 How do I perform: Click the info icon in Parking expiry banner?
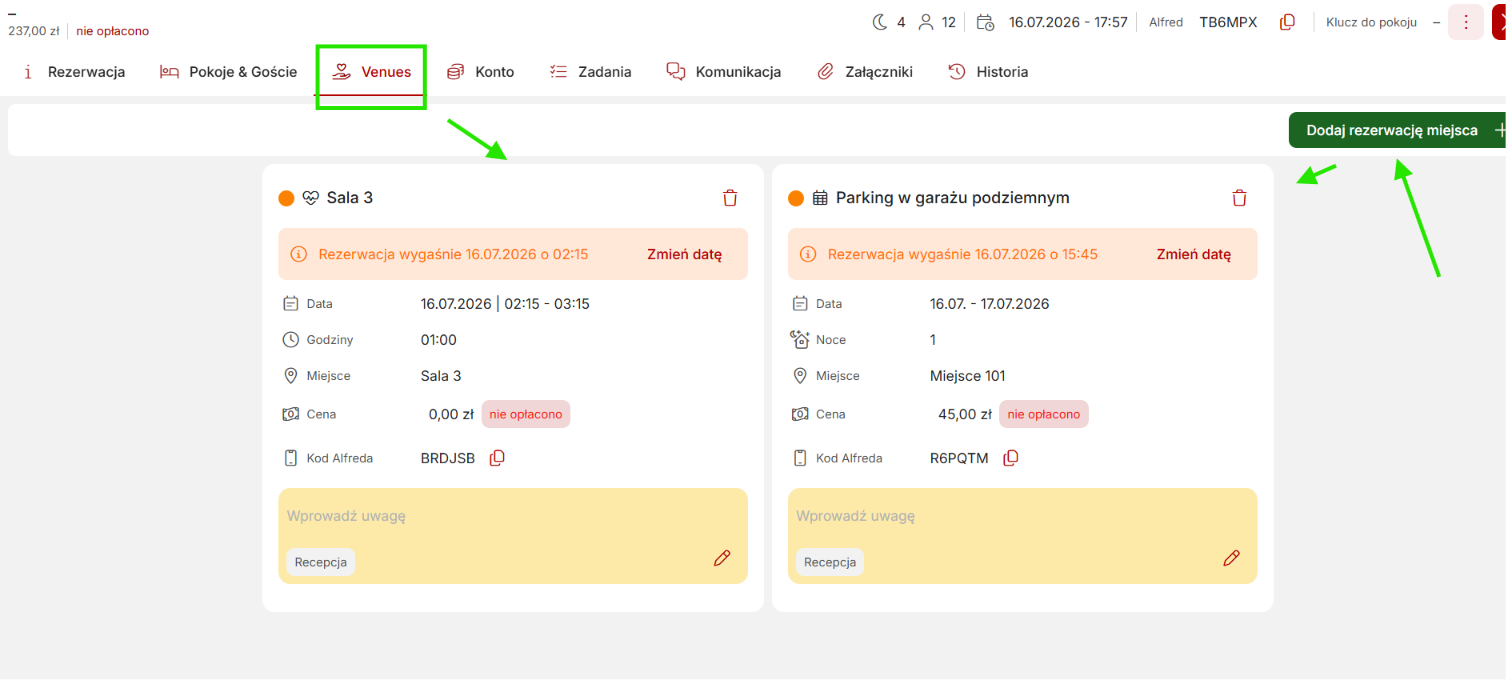click(807, 254)
